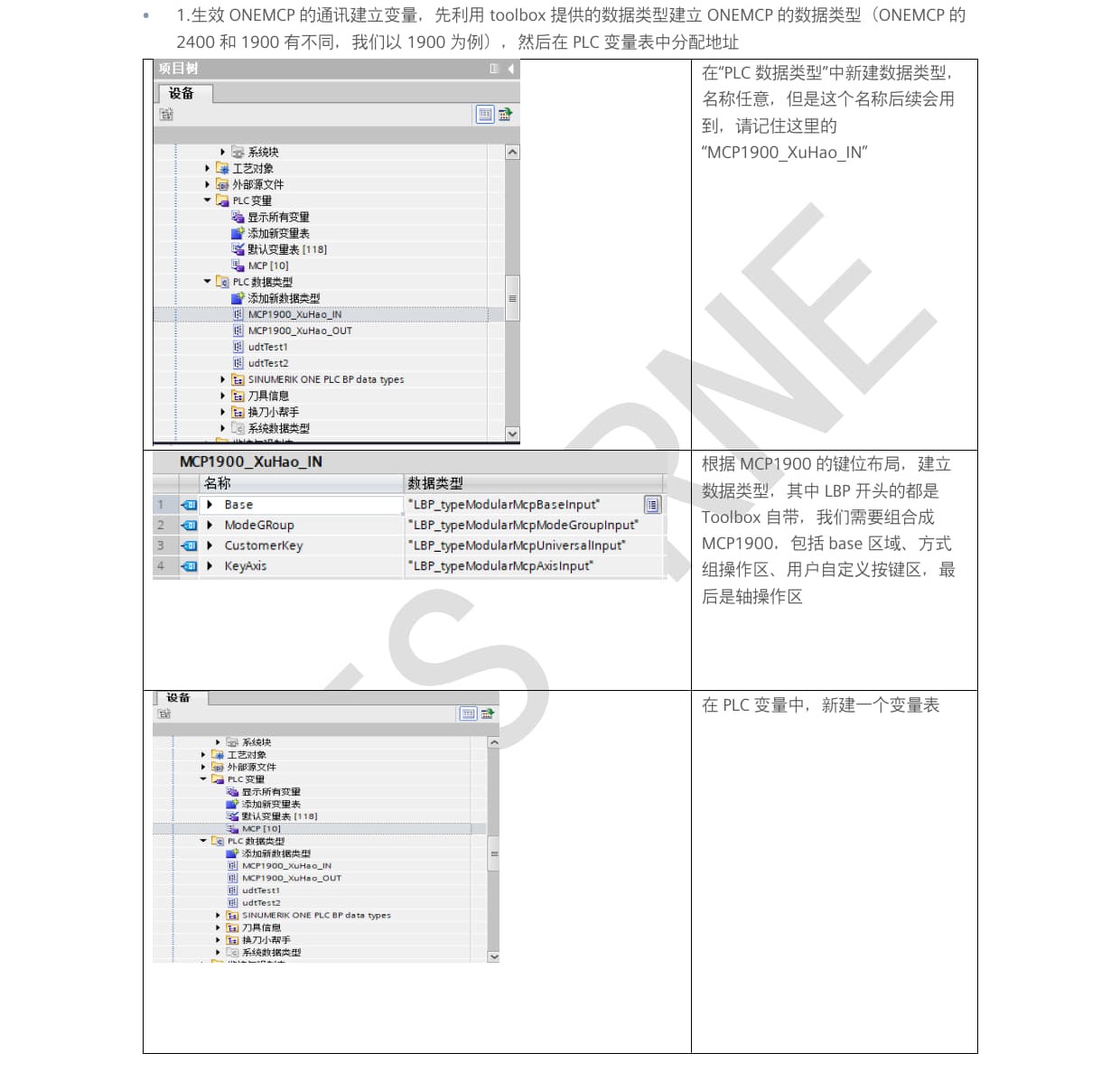
Task: Click the KeyAxis name cell
Action: [x=302, y=566]
